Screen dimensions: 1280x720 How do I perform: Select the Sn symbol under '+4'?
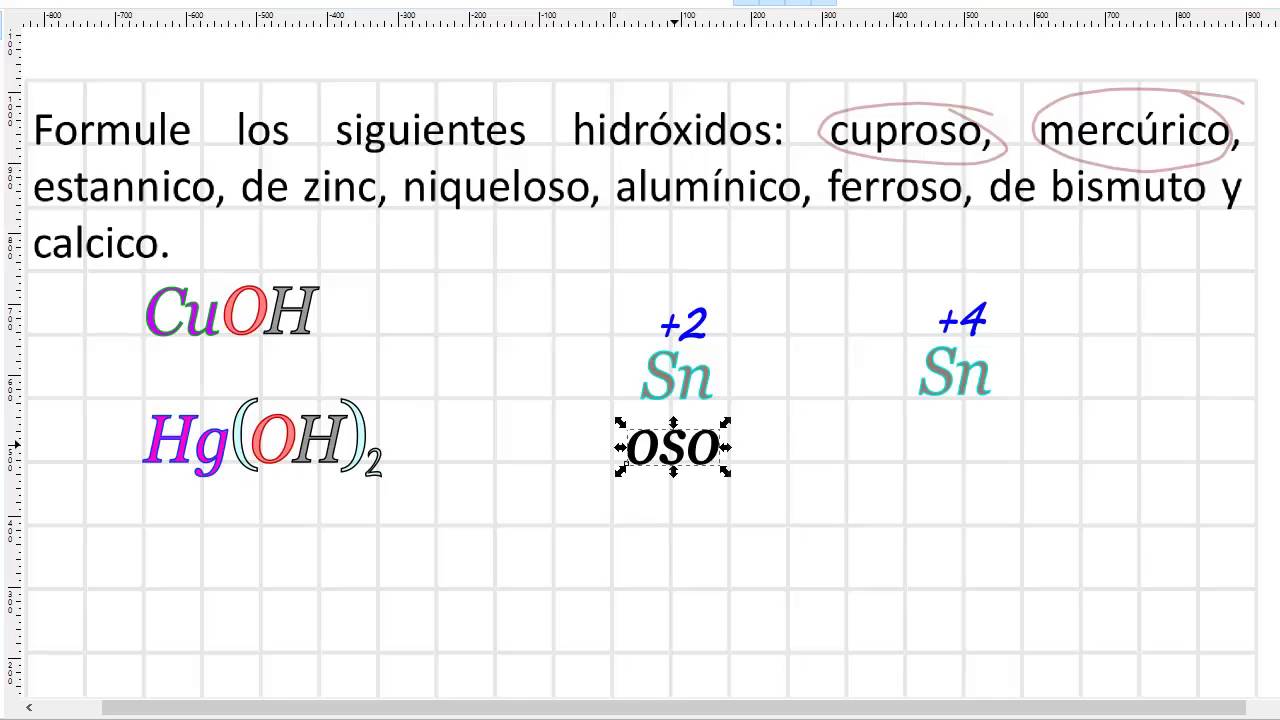[x=955, y=373]
